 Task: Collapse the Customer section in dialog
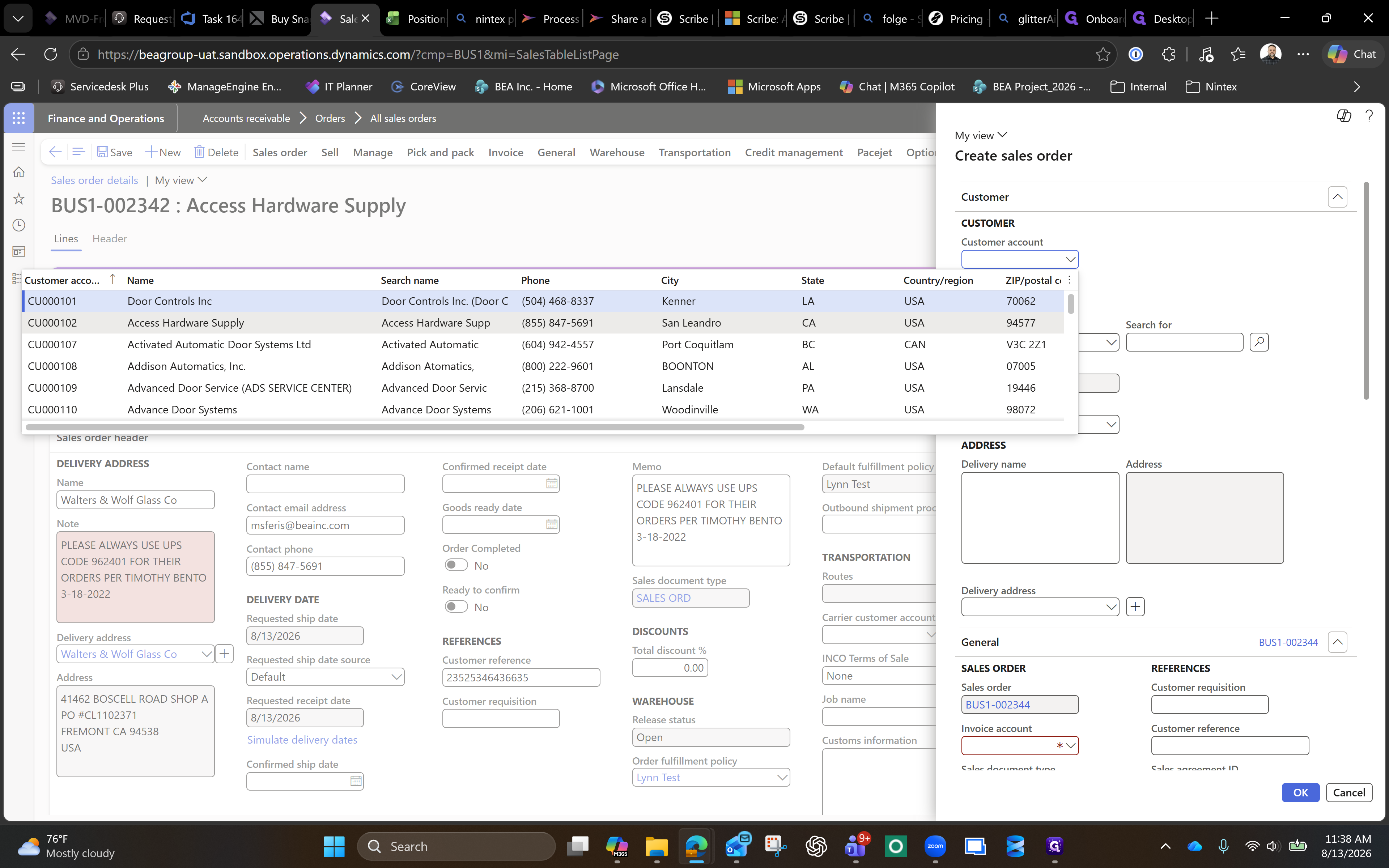pyautogui.click(x=1337, y=197)
